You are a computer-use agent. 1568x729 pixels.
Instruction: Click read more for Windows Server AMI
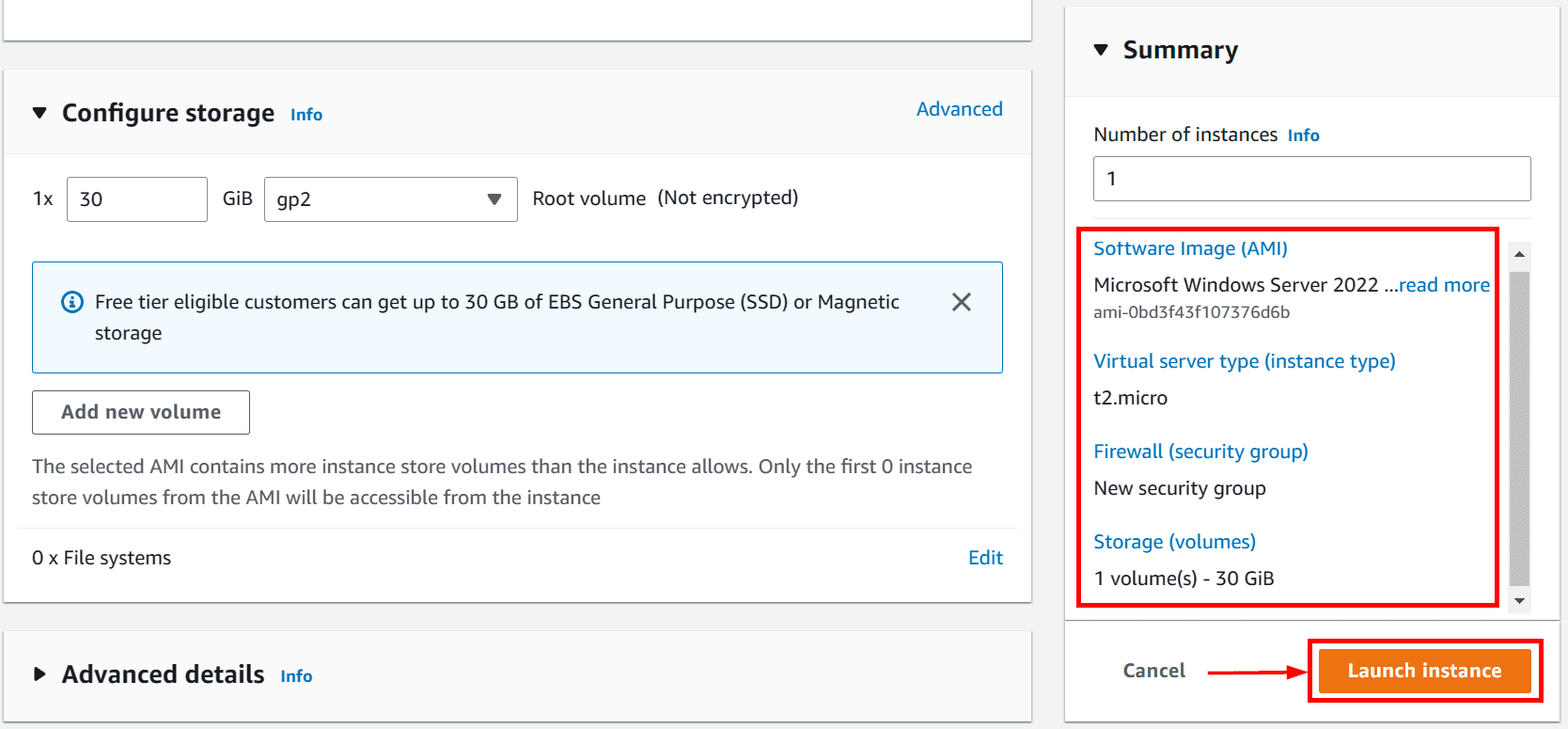click(x=1444, y=285)
